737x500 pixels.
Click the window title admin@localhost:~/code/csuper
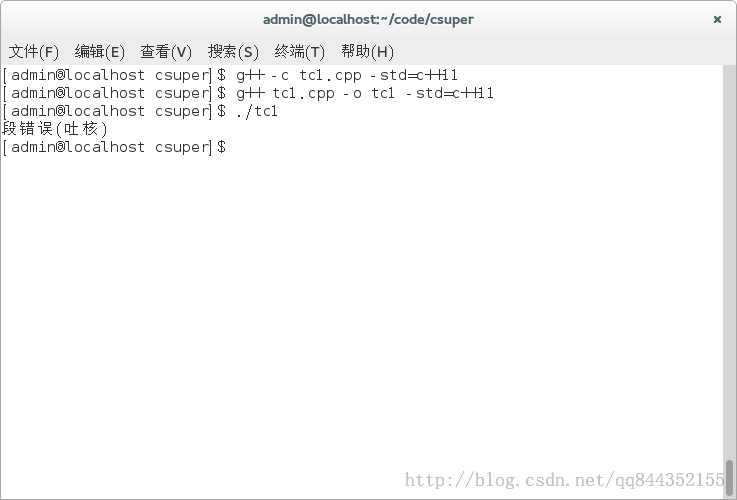(368, 19)
